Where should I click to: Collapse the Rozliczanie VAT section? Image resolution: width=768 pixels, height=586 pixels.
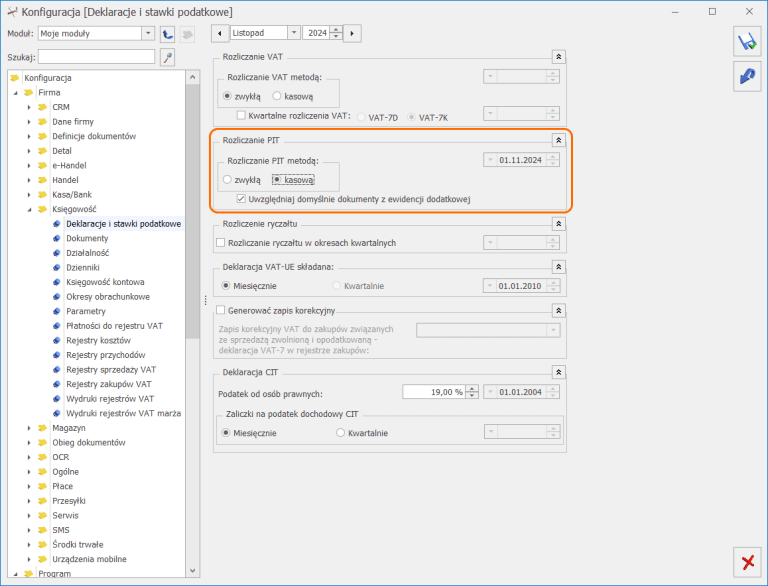558,57
